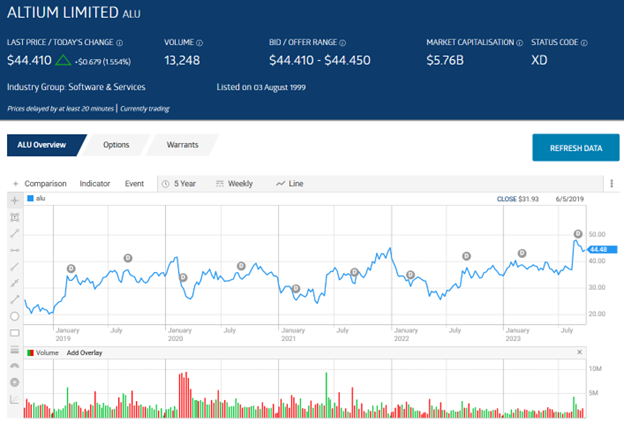Select the Fibonacci circle tool
Screen dimensions: 624x424
click(15, 382)
